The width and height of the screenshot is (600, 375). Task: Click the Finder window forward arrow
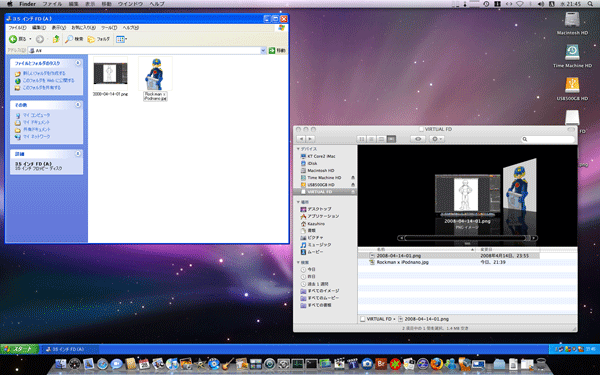coord(310,139)
